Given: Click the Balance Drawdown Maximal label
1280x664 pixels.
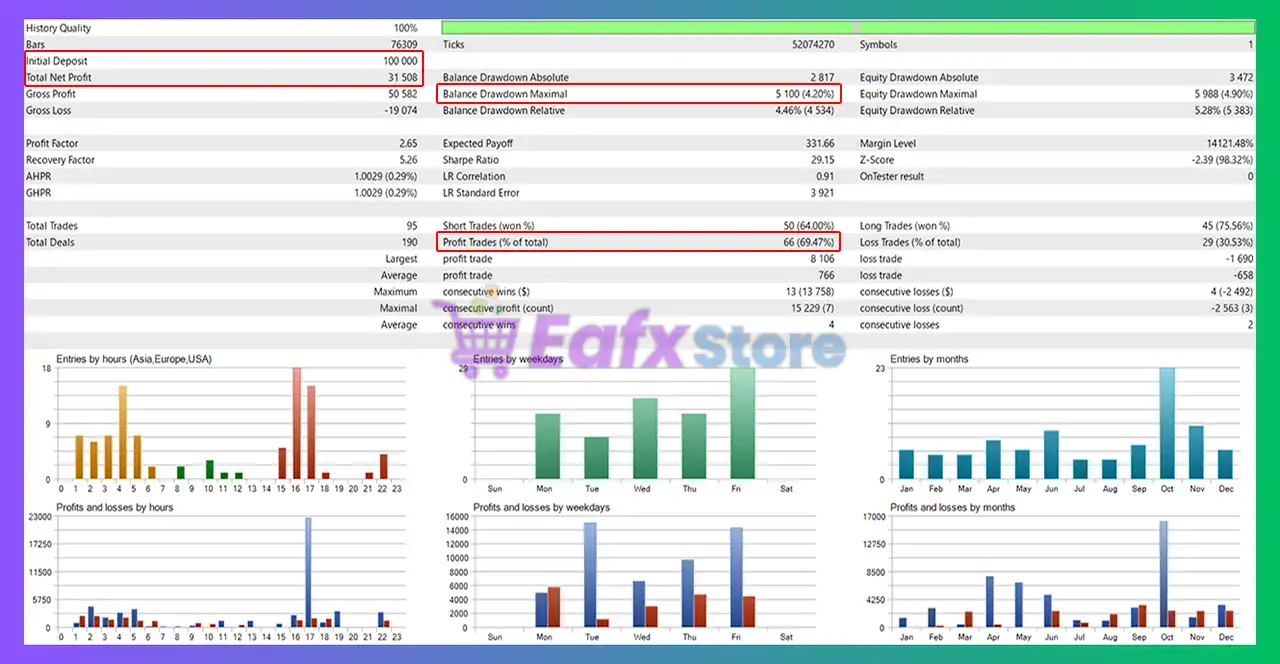Looking at the screenshot, I should [x=505, y=94].
